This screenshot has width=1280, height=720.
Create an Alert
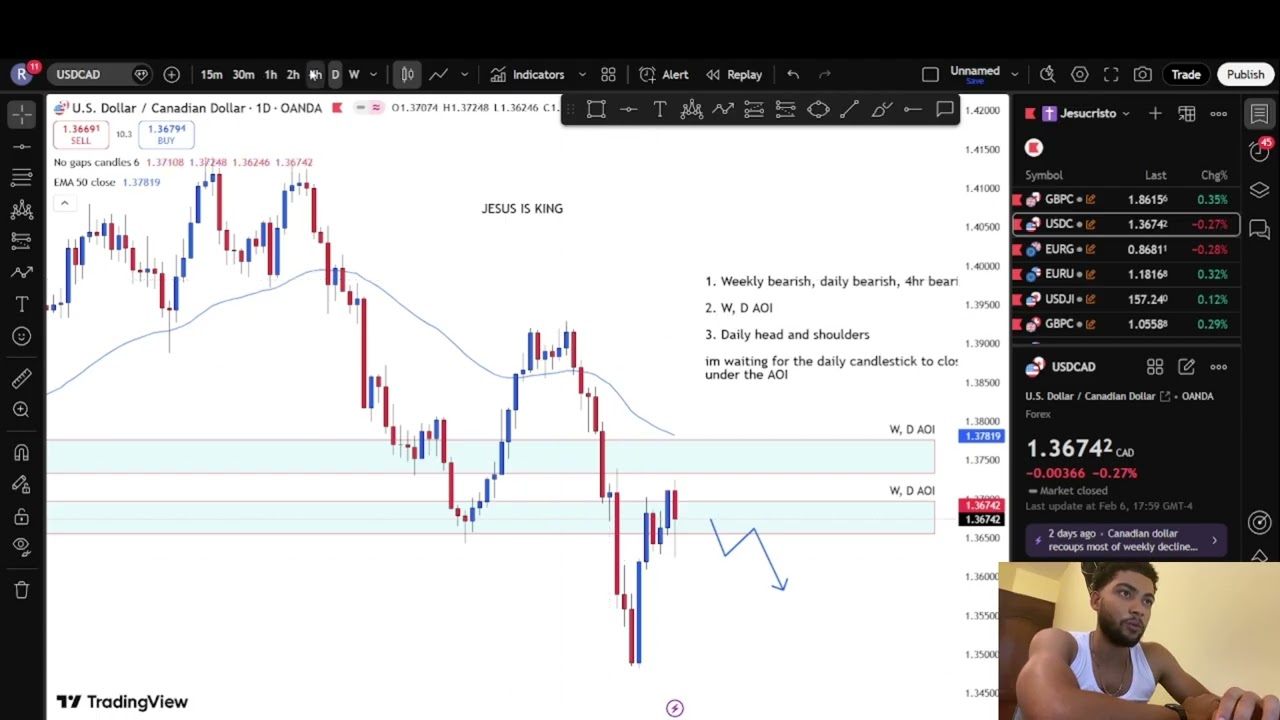pyautogui.click(x=664, y=74)
